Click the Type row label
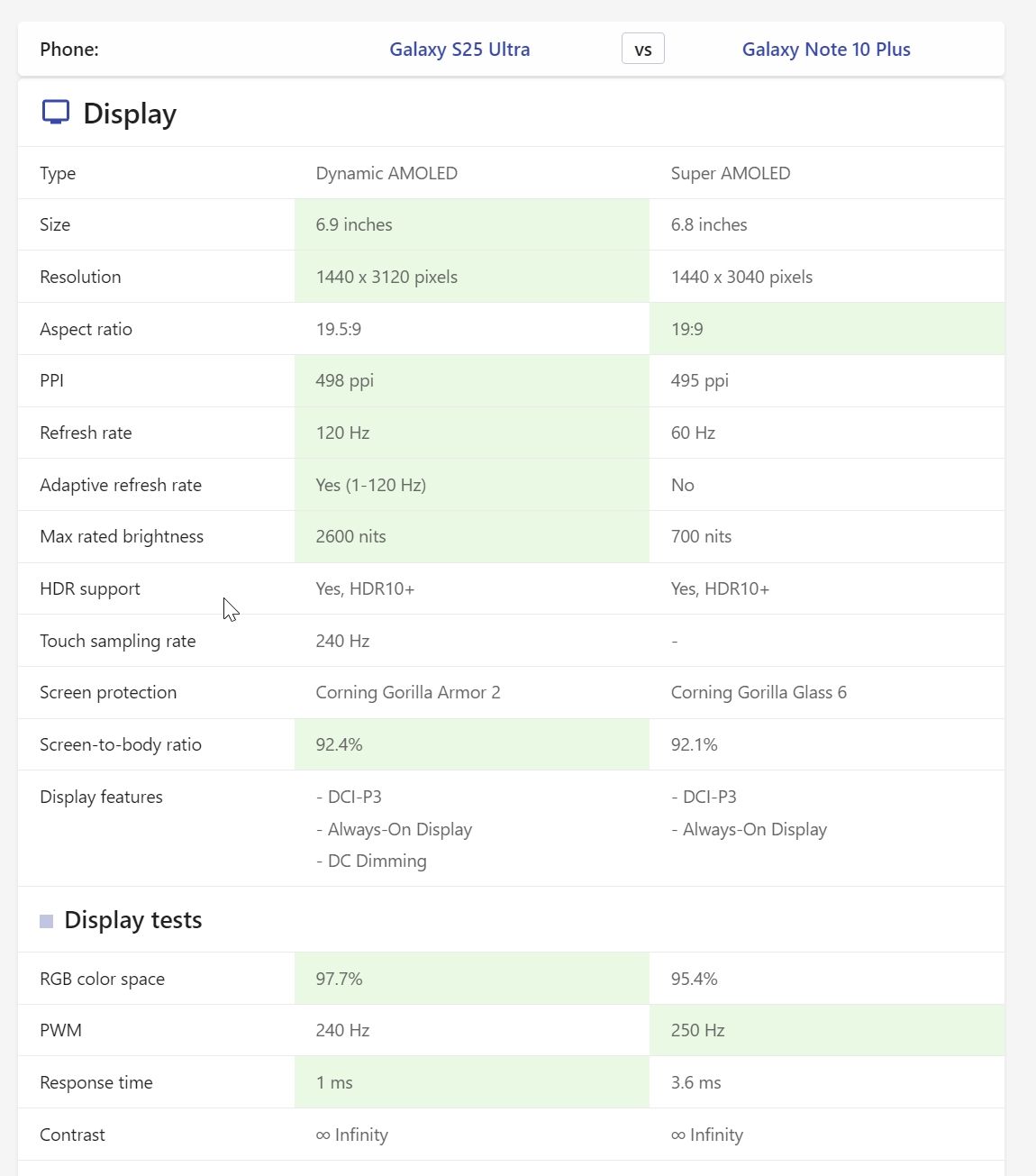Image resolution: width=1036 pixels, height=1176 pixels. [x=58, y=174]
